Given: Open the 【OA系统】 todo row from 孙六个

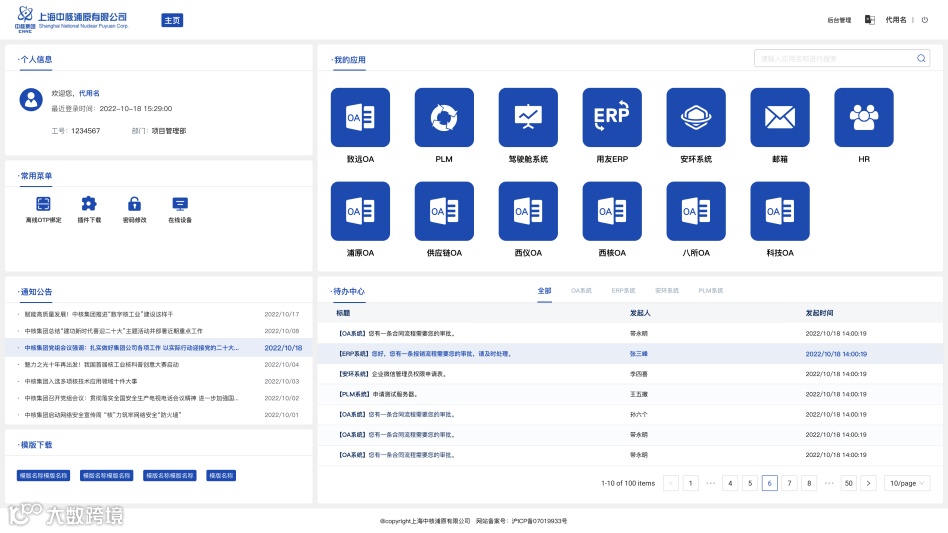Looking at the screenshot, I should [630, 415].
